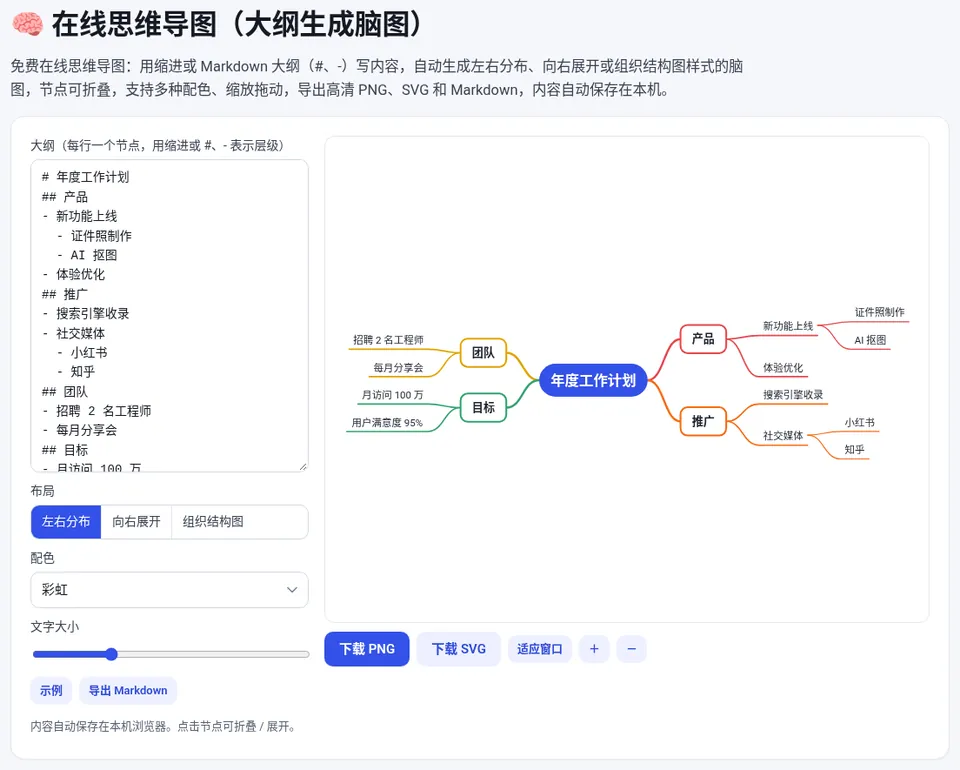Collapse the 团队 node in mind map
This screenshot has width=960, height=770.
pos(483,353)
